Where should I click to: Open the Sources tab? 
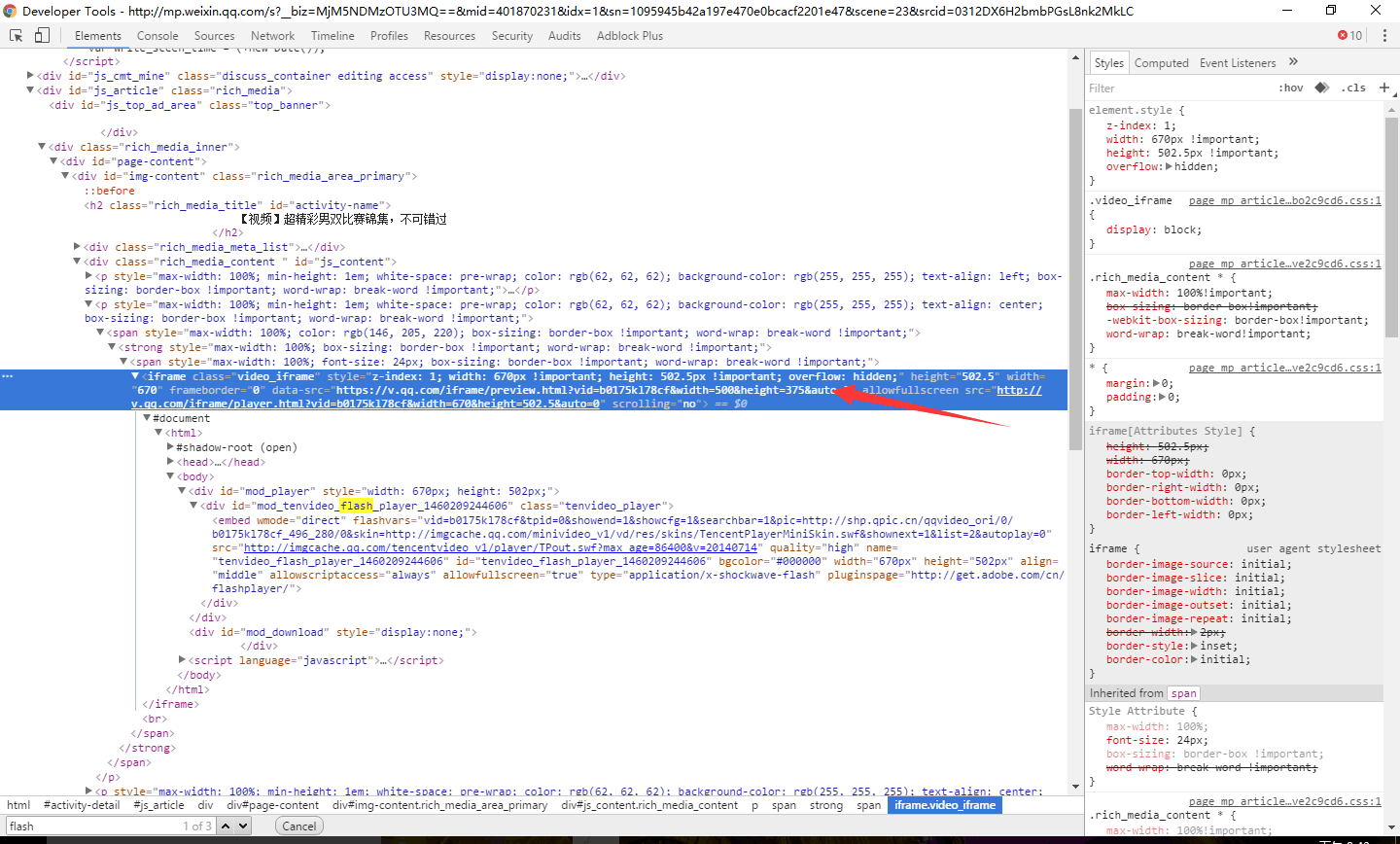tap(214, 36)
